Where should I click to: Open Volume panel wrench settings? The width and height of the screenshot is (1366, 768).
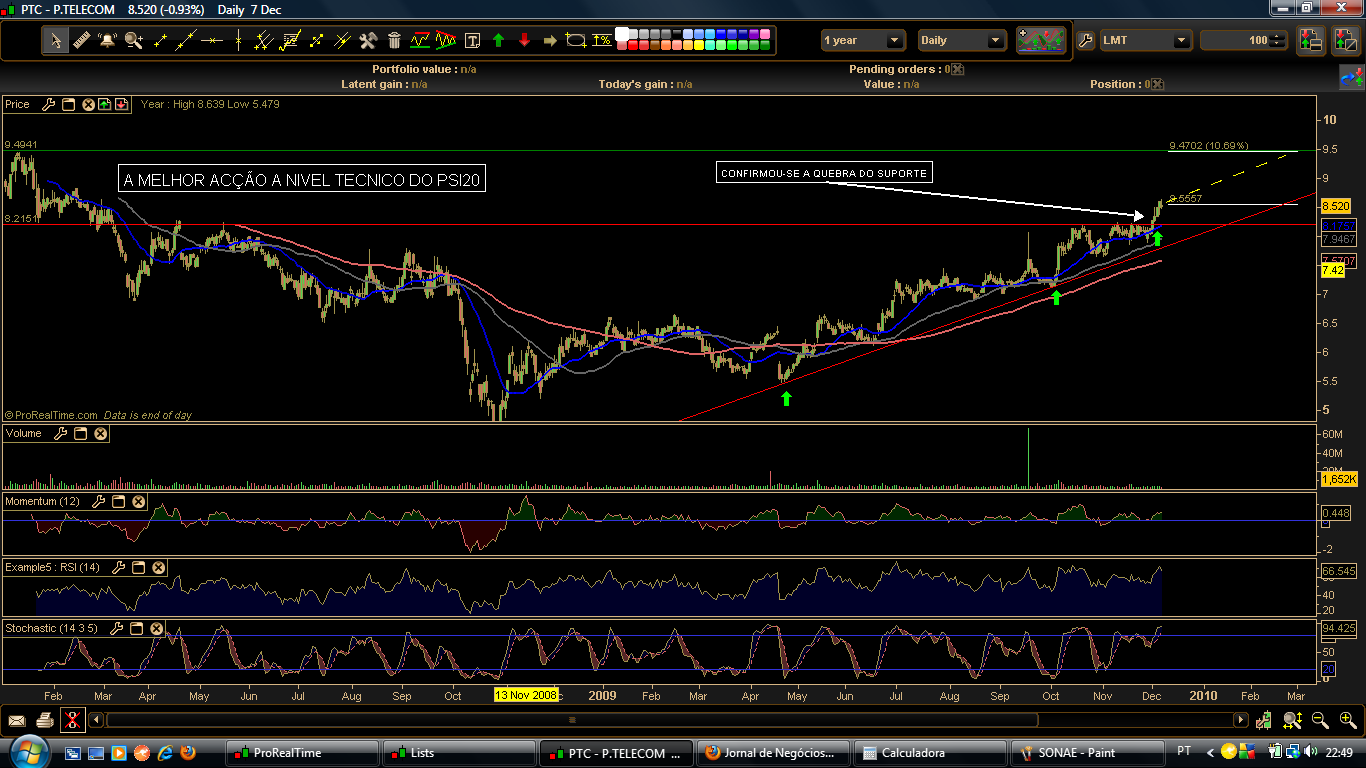tap(61, 433)
